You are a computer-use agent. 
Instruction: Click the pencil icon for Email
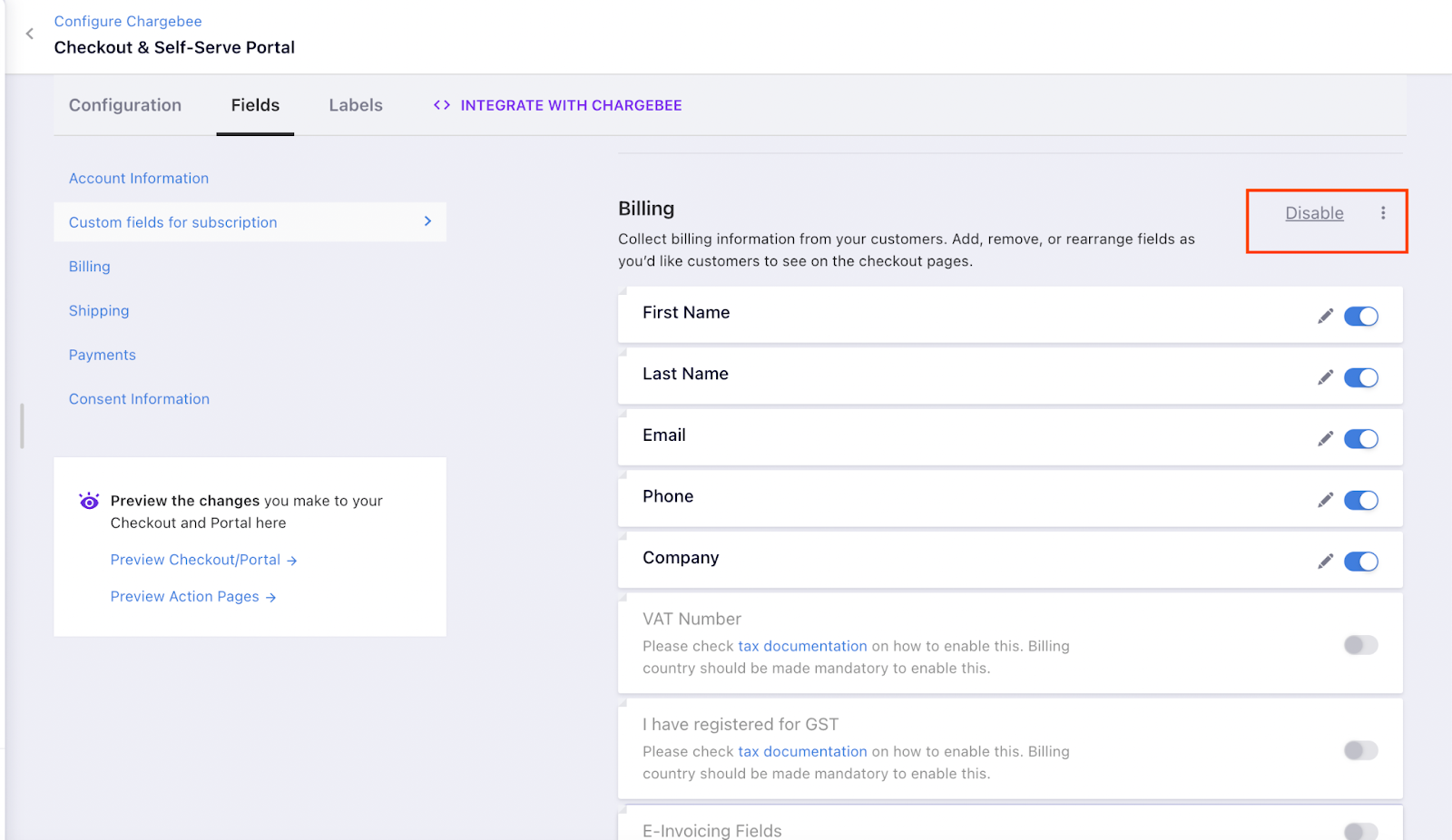coord(1326,439)
